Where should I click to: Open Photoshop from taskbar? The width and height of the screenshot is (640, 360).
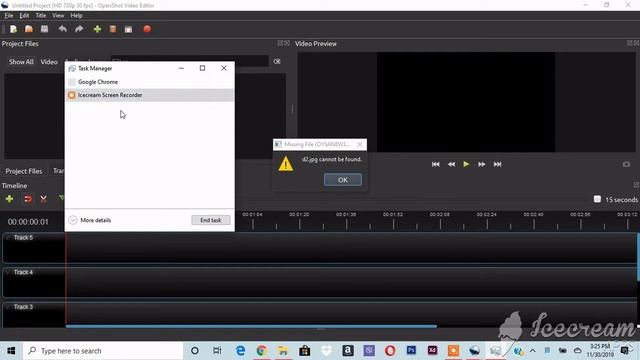411,350
